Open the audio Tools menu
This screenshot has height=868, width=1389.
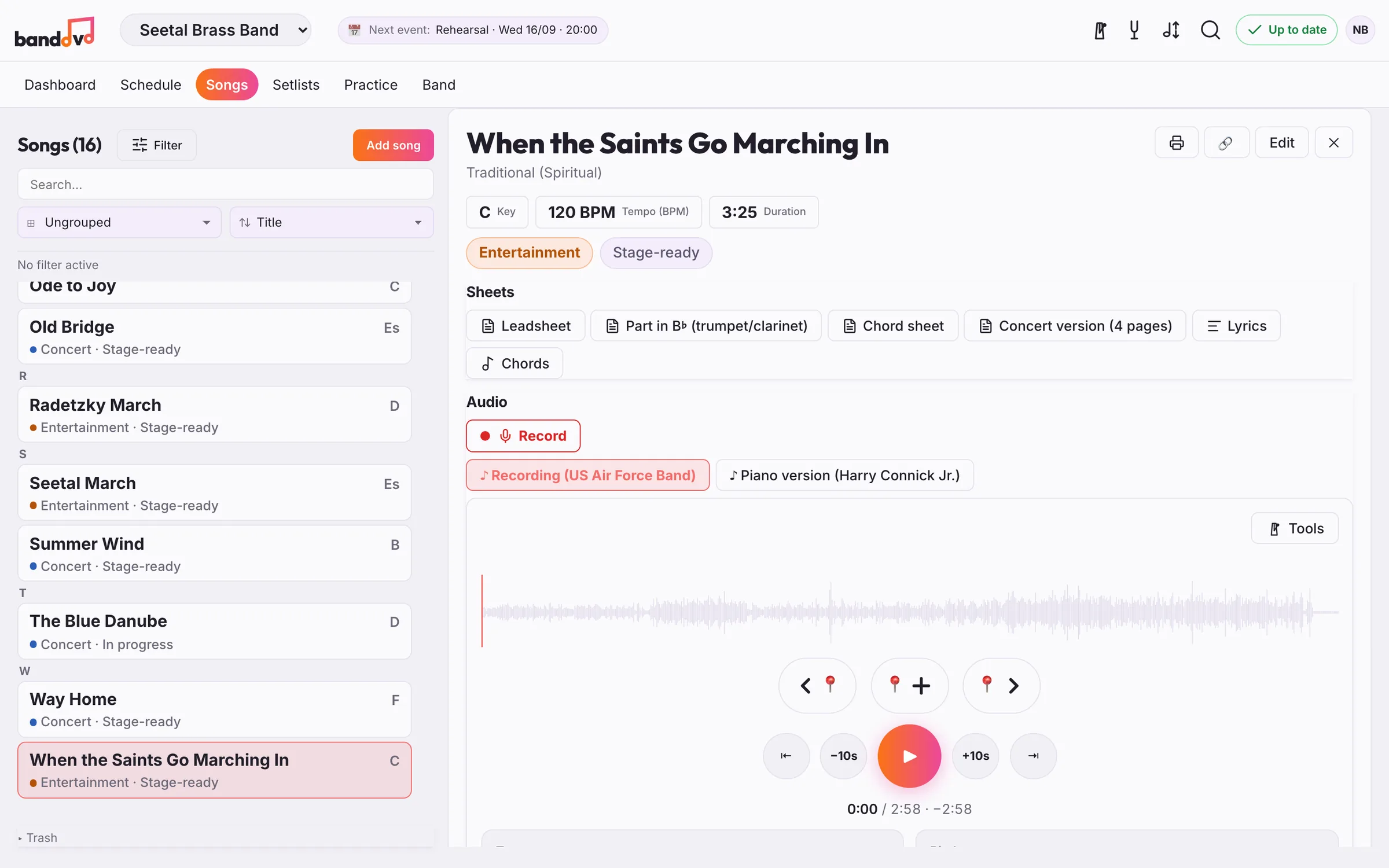1295,528
